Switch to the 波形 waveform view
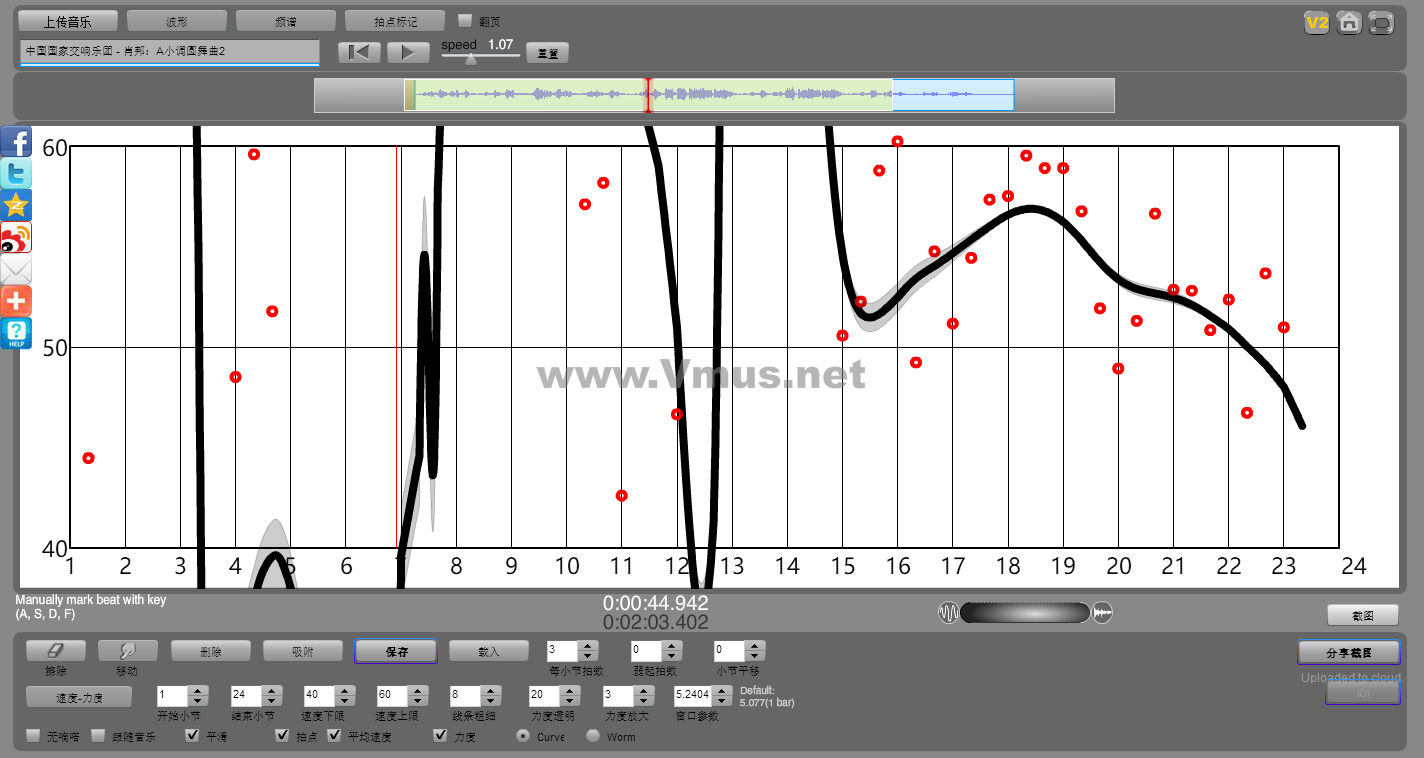 coord(176,21)
